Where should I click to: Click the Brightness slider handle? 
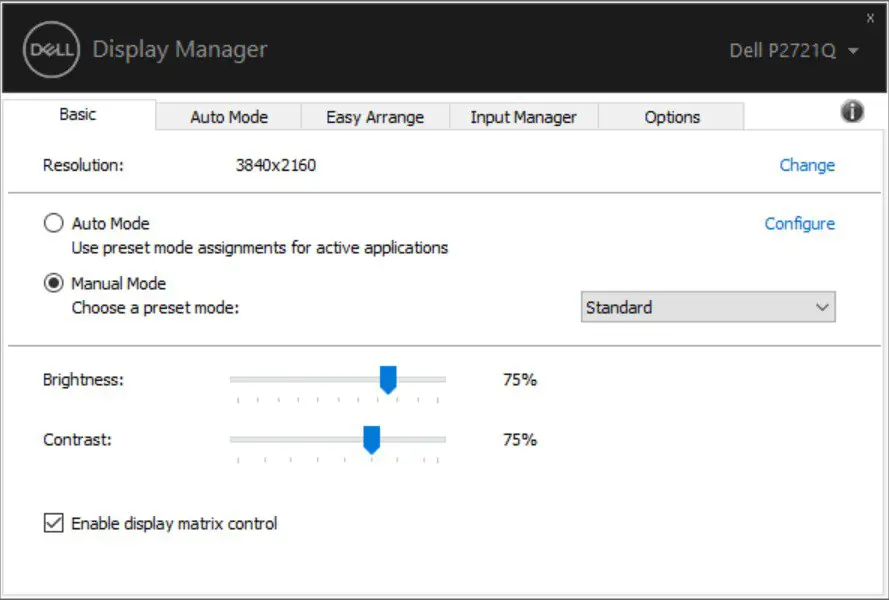click(x=389, y=379)
